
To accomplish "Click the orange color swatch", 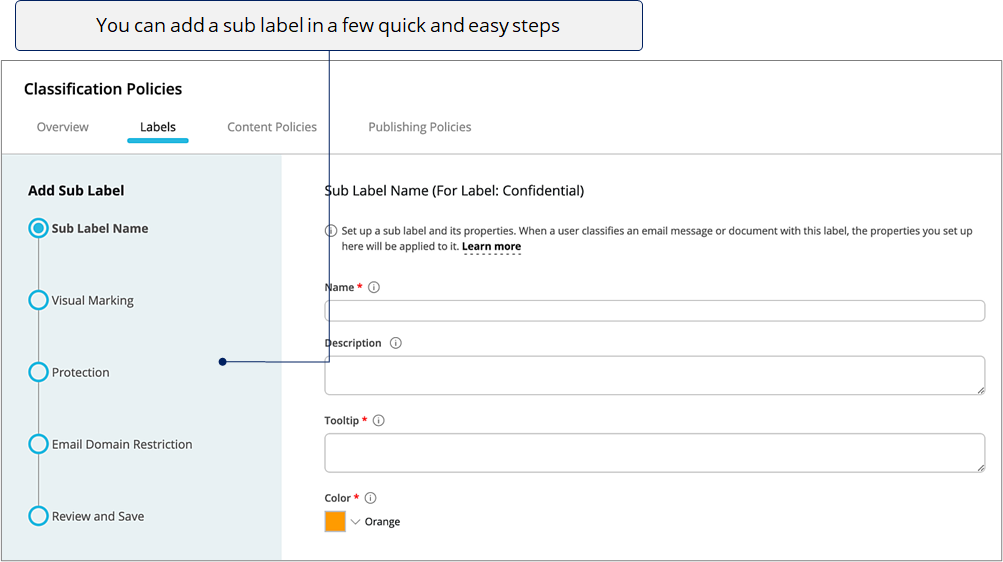I will [x=335, y=522].
